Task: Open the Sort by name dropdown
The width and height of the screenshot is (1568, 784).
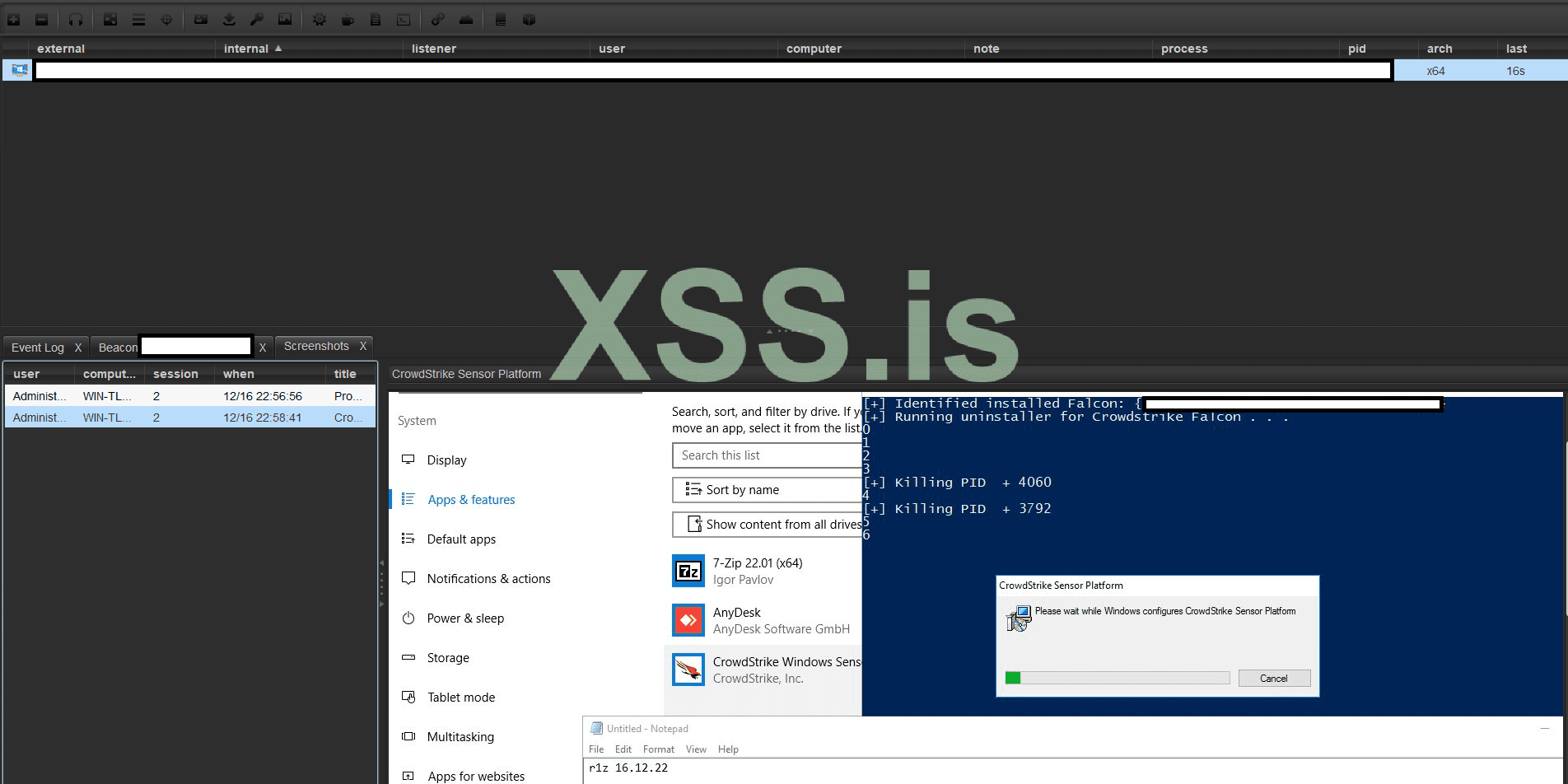Action: point(767,490)
